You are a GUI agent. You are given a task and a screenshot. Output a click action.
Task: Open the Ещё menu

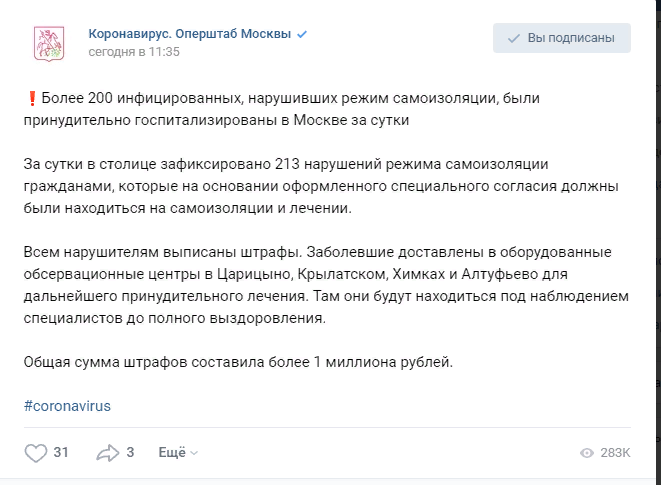click(x=172, y=452)
